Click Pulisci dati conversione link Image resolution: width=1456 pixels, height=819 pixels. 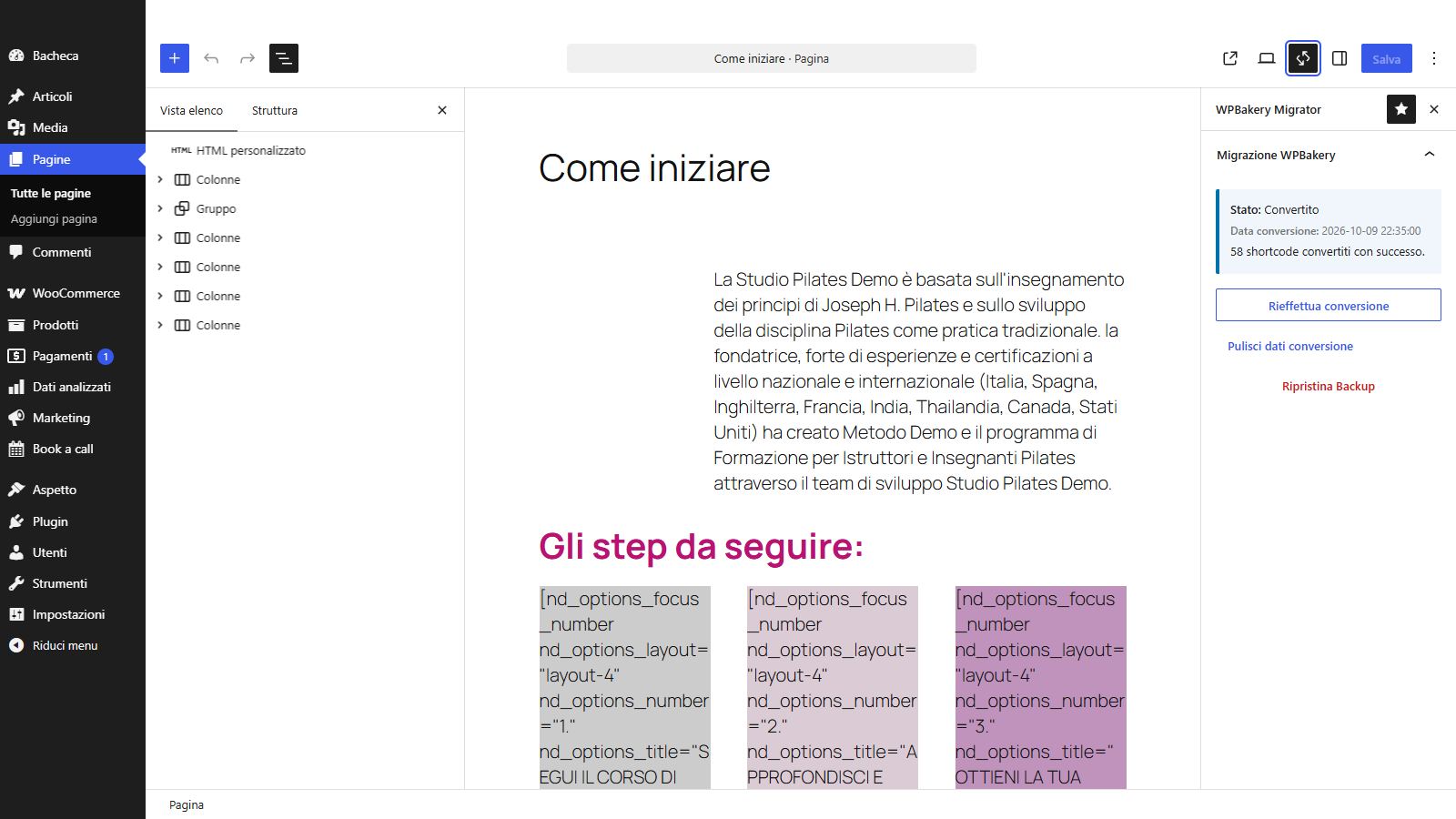pyautogui.click(x=1290, y=346)
